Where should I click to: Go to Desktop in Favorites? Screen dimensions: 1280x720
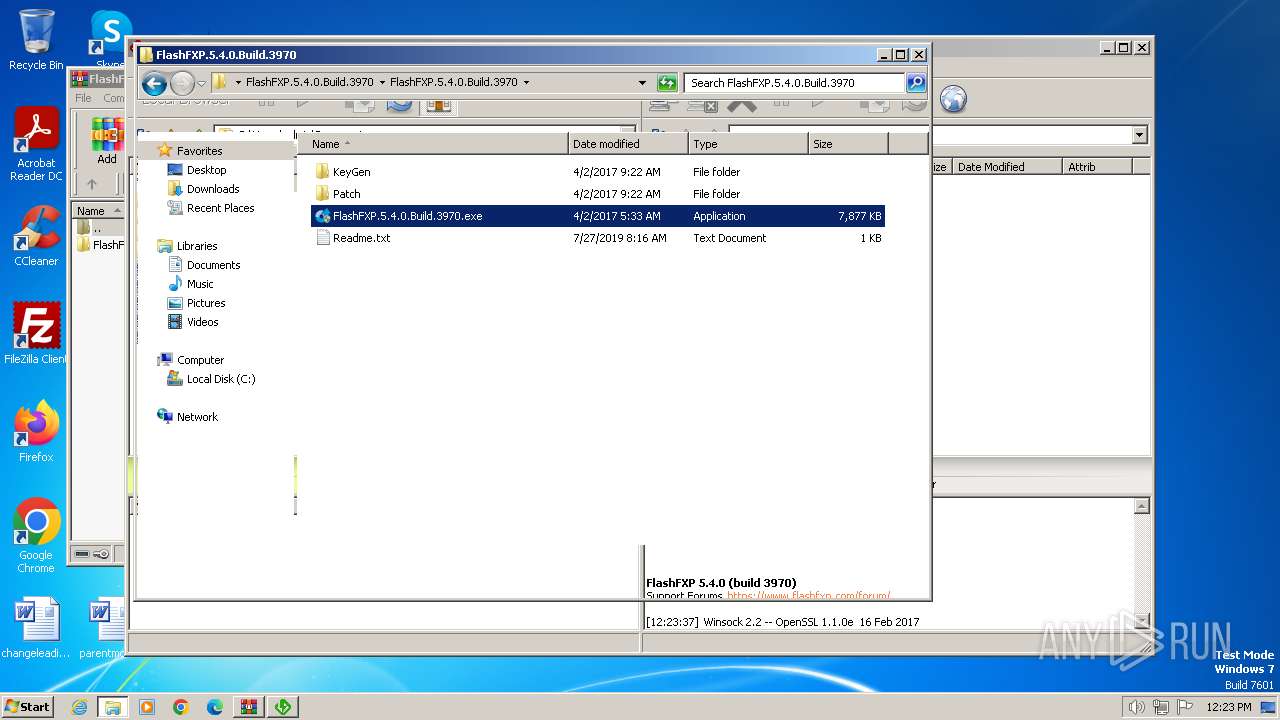[206, 170]
